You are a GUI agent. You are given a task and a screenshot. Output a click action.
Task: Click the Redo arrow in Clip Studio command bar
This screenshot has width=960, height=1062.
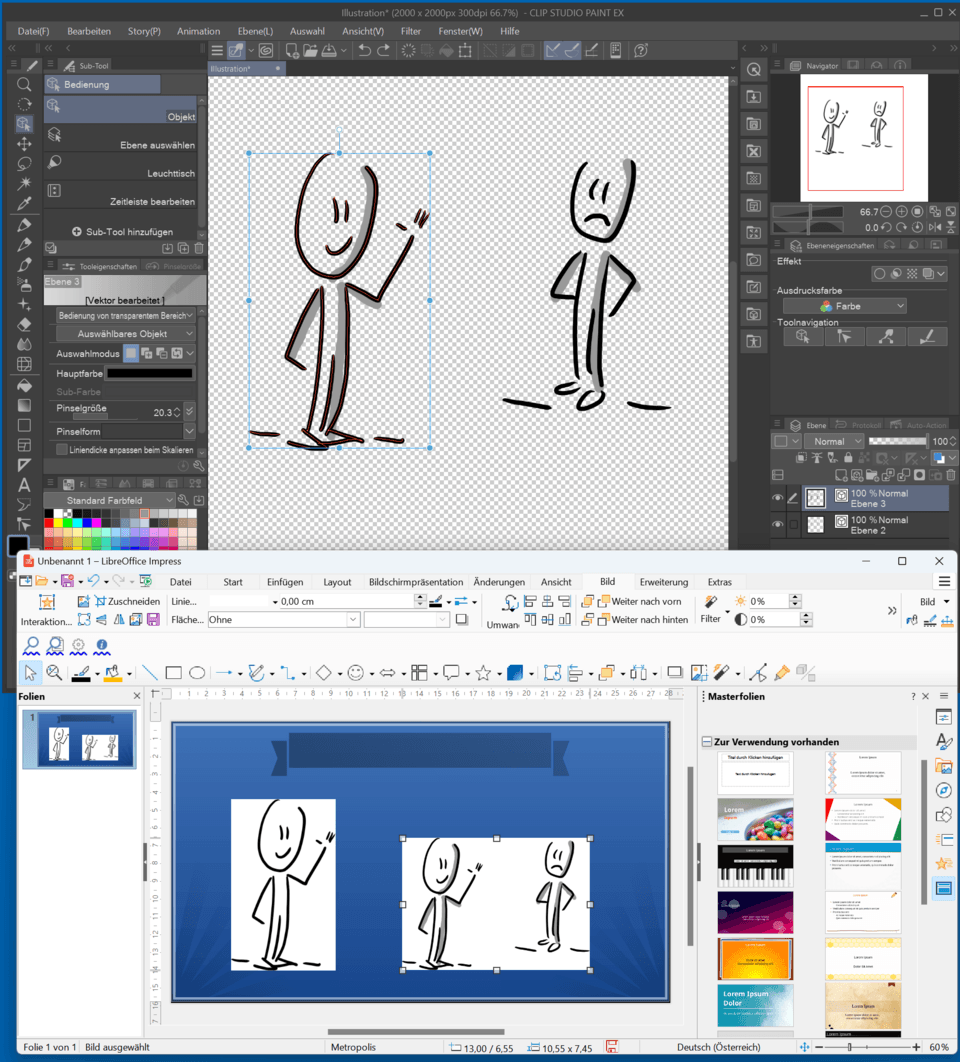(383, 50)
